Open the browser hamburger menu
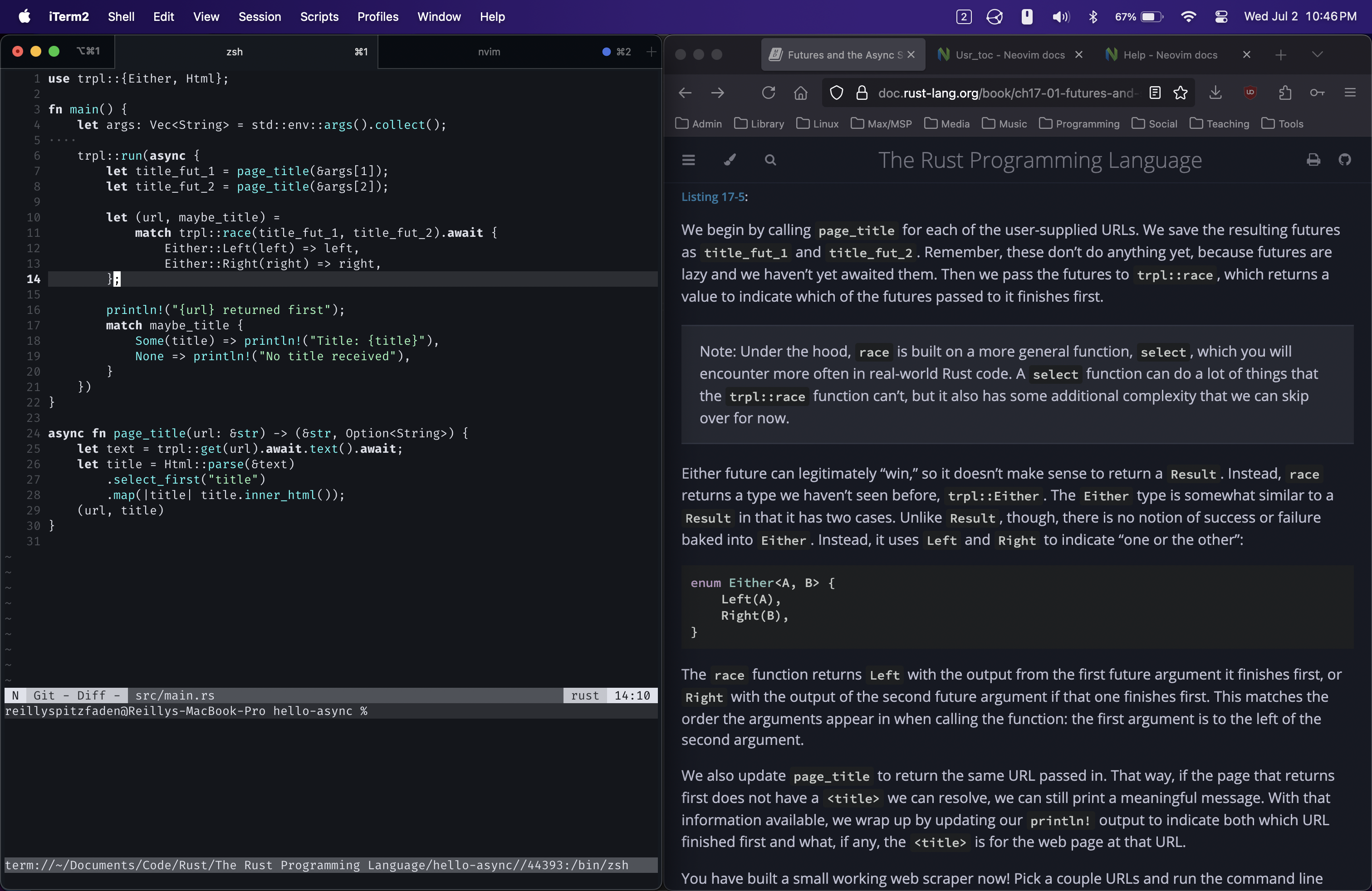Screen dimensions: 1372x891 point(1350,93)
